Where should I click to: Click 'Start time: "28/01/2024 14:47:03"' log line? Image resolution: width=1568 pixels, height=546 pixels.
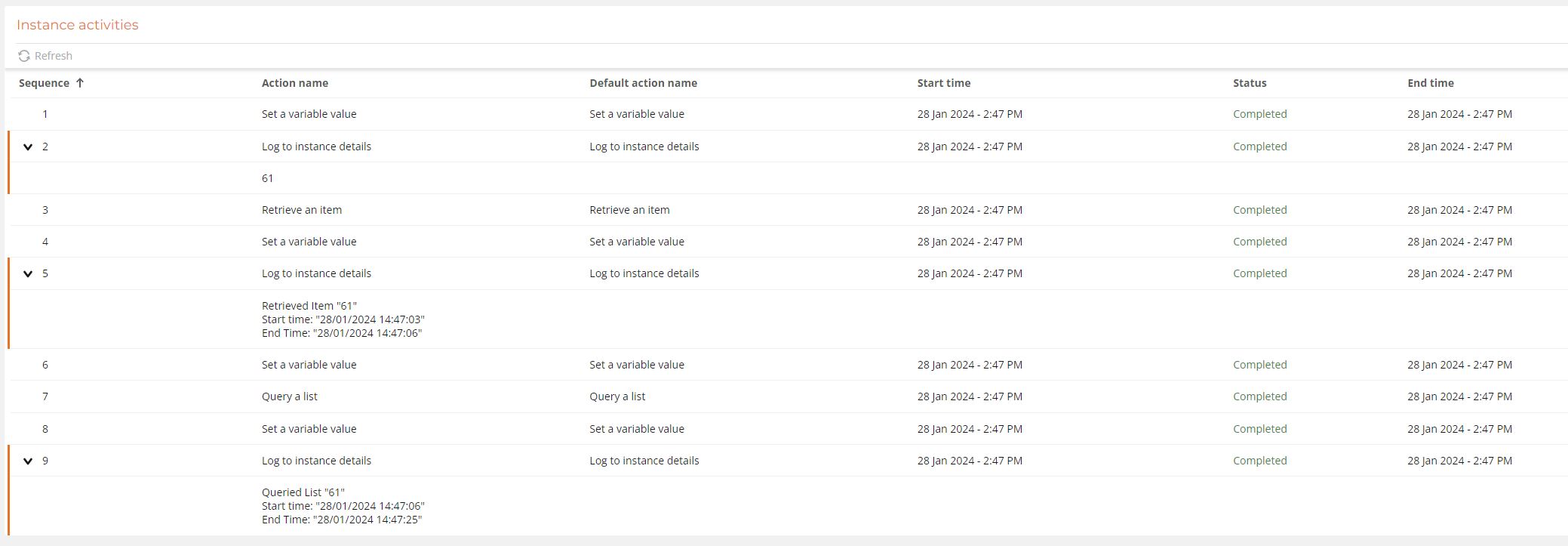tap(343, 319)
